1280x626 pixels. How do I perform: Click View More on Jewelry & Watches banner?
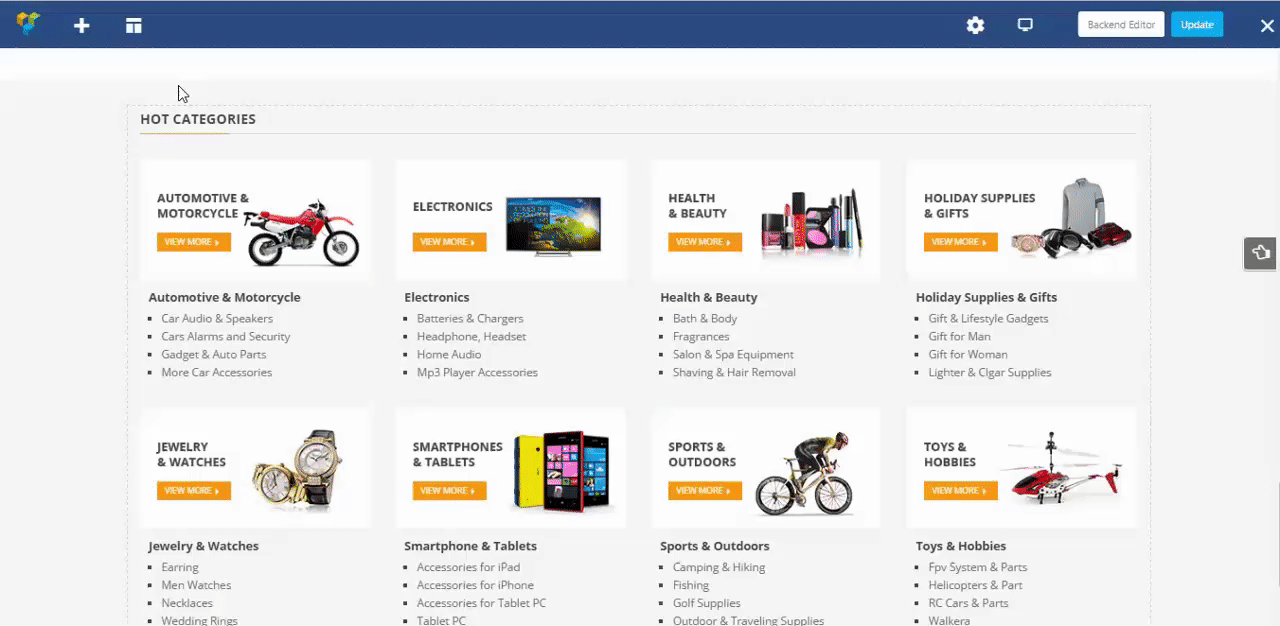coord(193,491)
